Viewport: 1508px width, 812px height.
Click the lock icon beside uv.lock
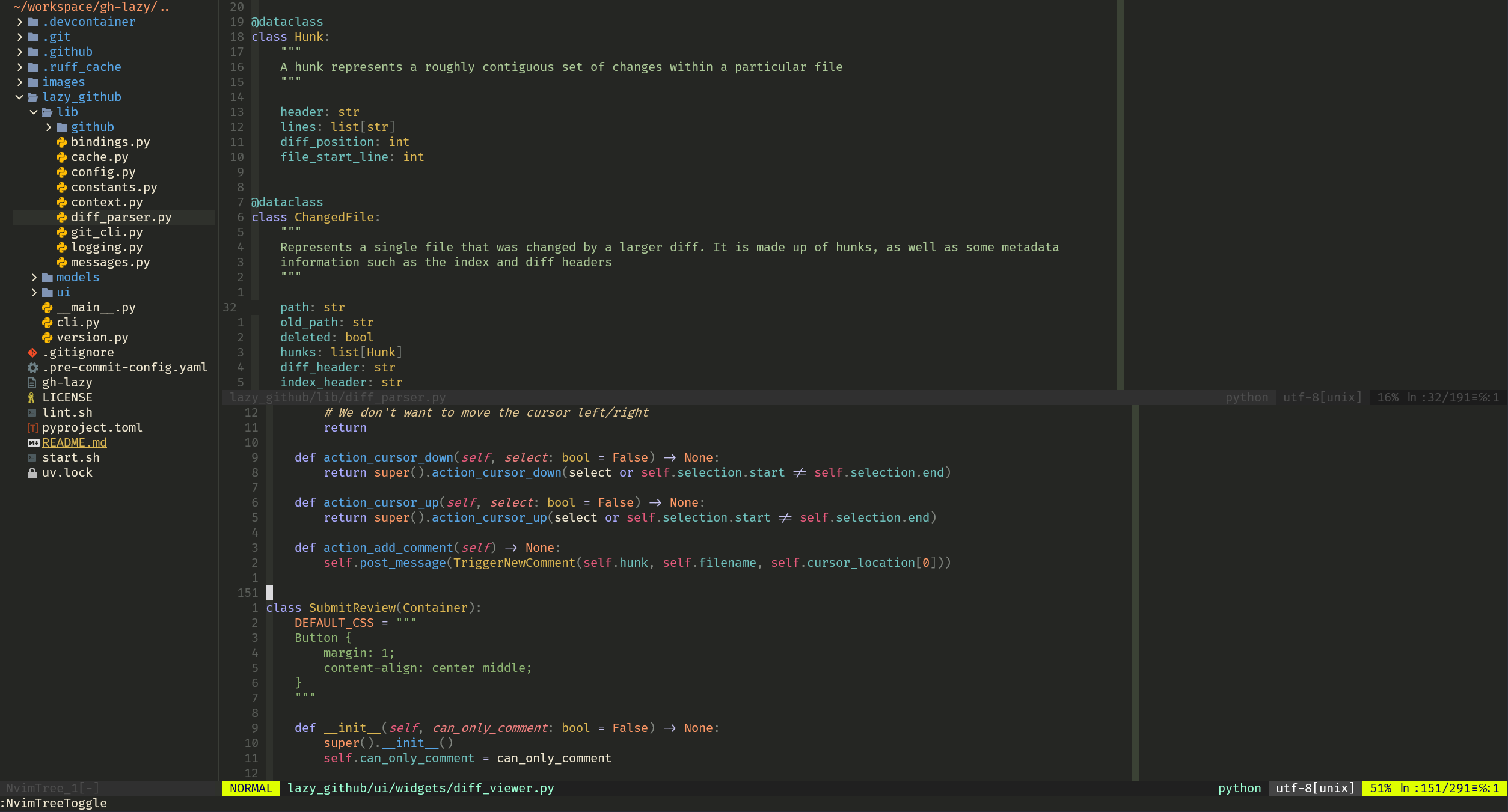(32, 473)
